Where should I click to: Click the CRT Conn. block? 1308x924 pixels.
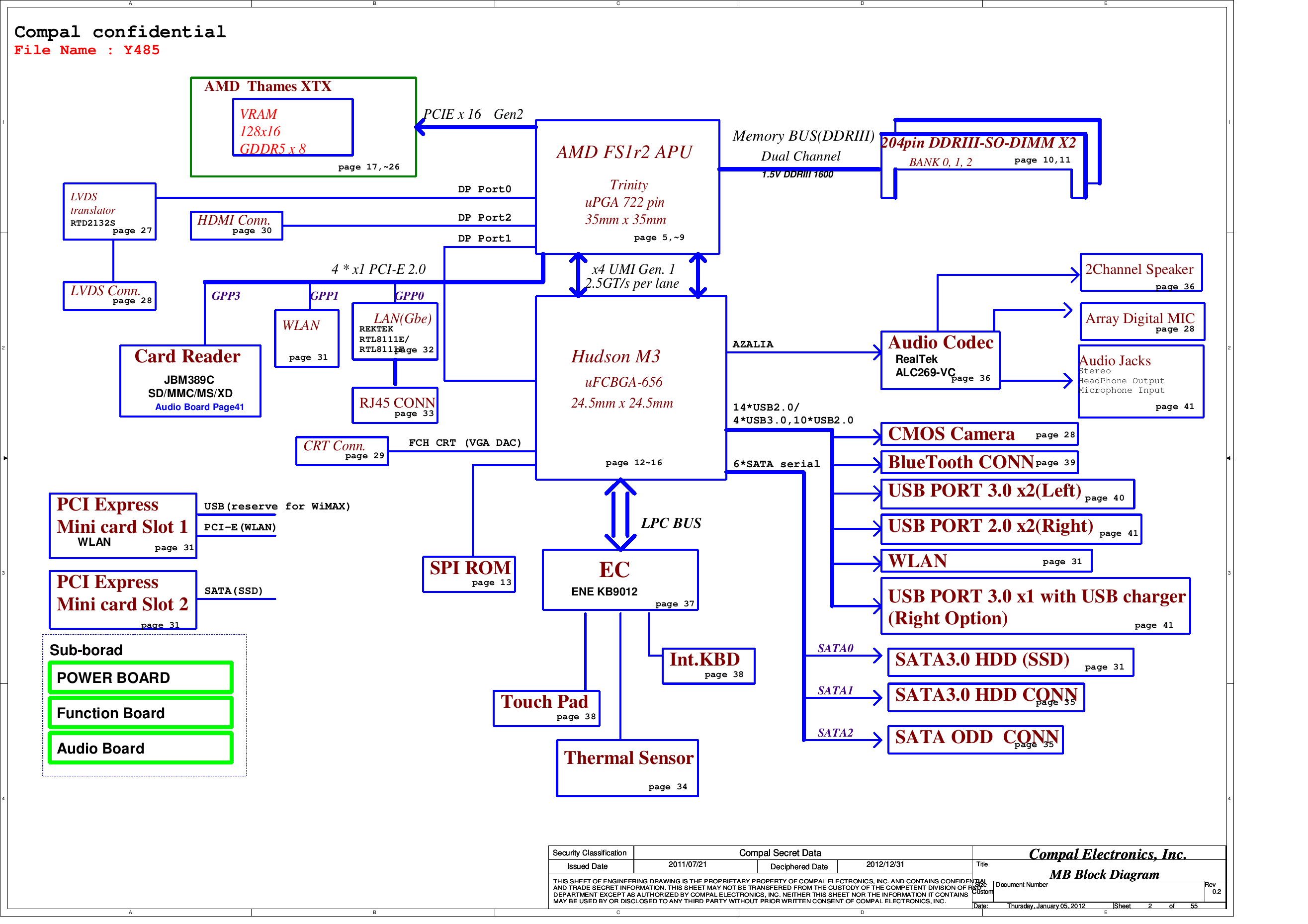pyautogui.click(x=343, y=452)
